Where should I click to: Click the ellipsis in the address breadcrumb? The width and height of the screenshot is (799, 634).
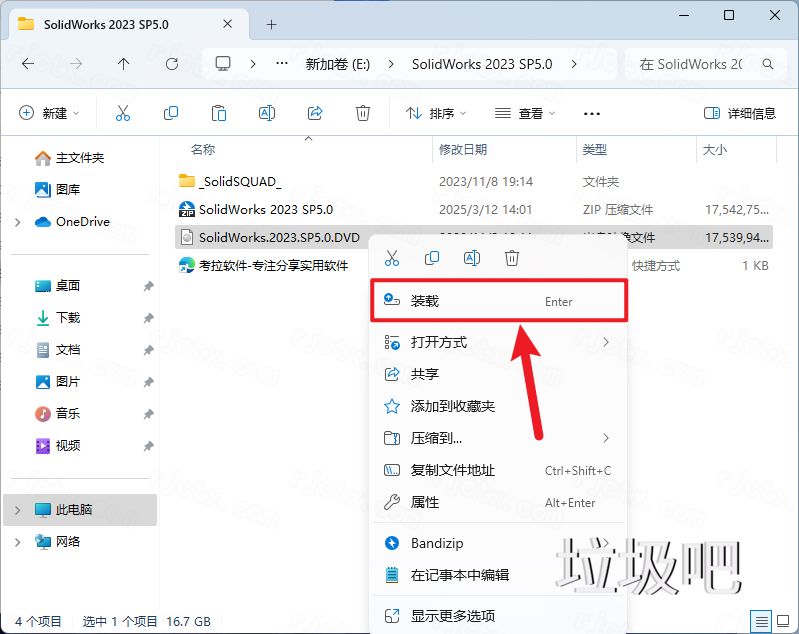point(282,64)
